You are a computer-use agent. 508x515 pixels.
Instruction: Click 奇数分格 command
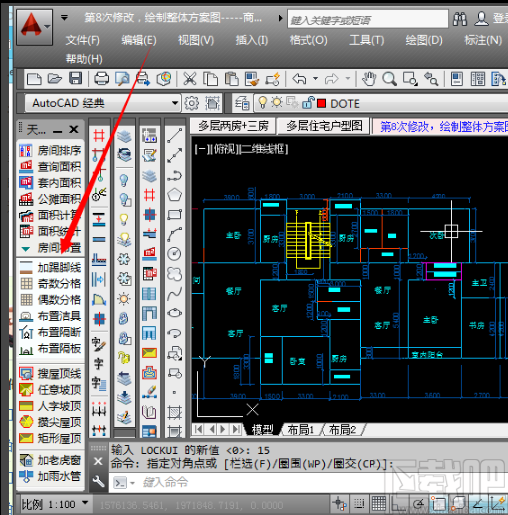coord(50,283)
